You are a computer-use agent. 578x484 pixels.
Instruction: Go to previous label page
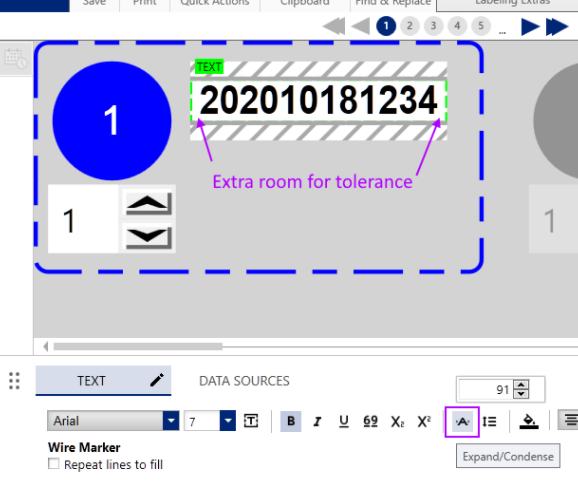[361, 27]
